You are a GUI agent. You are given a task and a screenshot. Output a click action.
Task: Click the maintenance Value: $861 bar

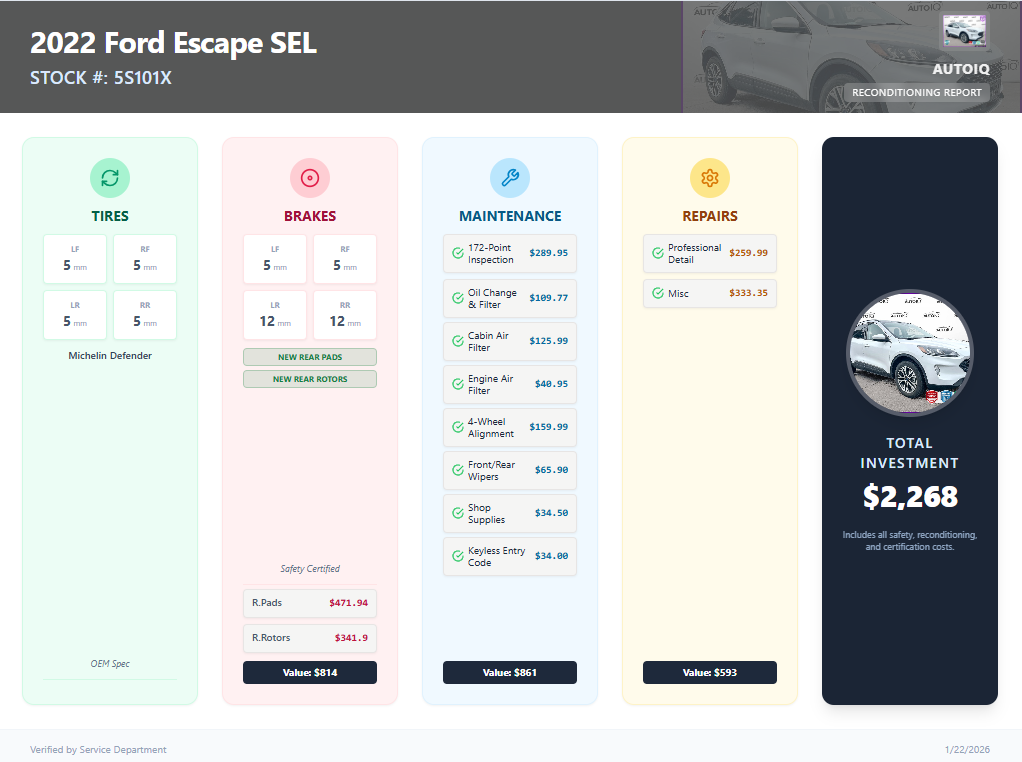(510, 672)
